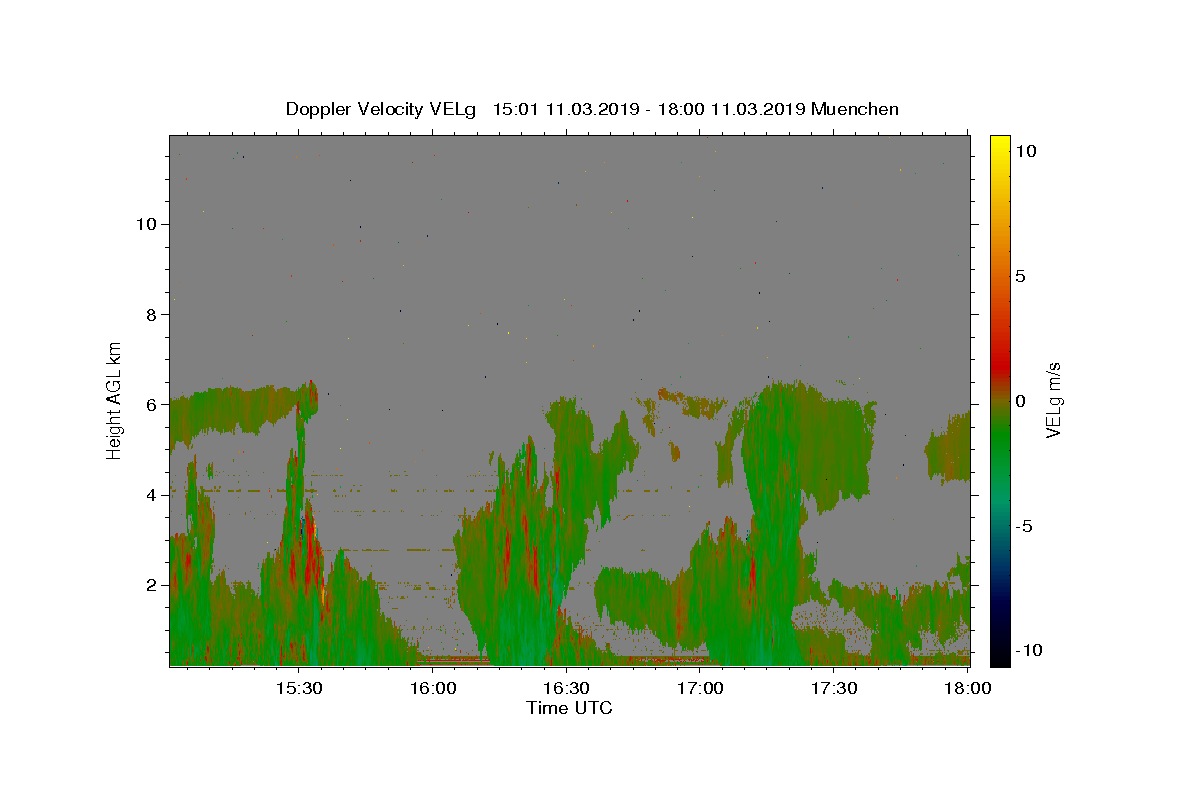This screenshot has height=800, width=1200.
Task: Click the 'Height AGL km' axis label
Action: click(115, 400)
